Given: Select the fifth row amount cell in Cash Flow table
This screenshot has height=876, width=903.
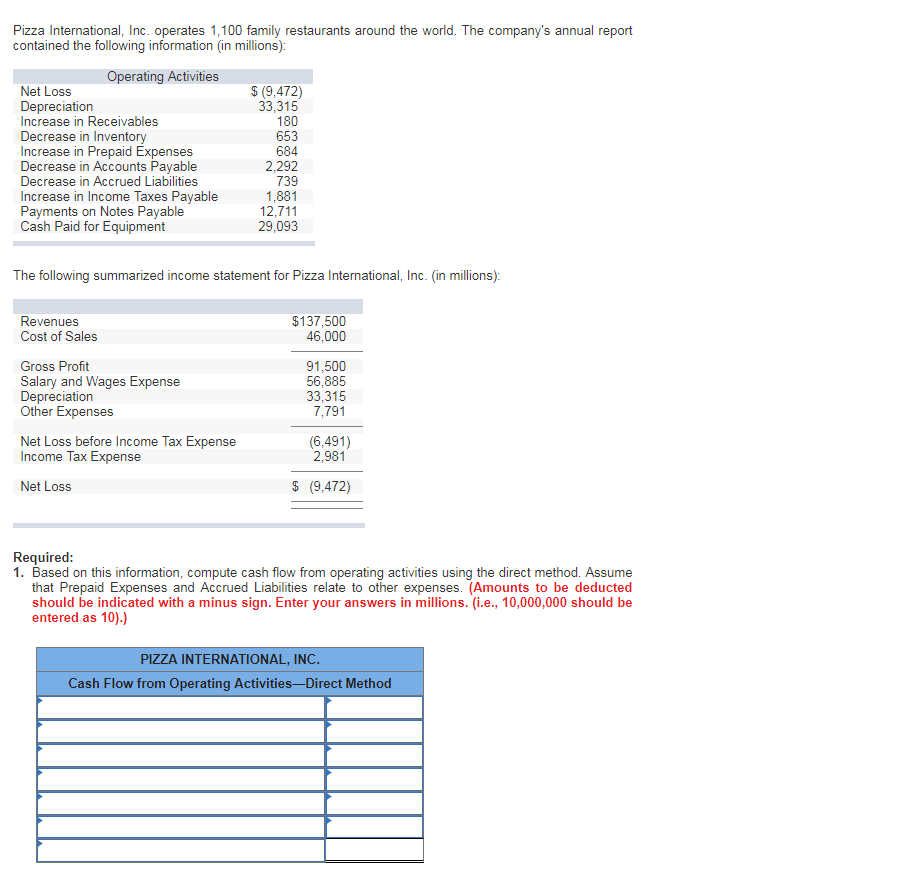Looking at the screenshot, I should click(374, 803).
